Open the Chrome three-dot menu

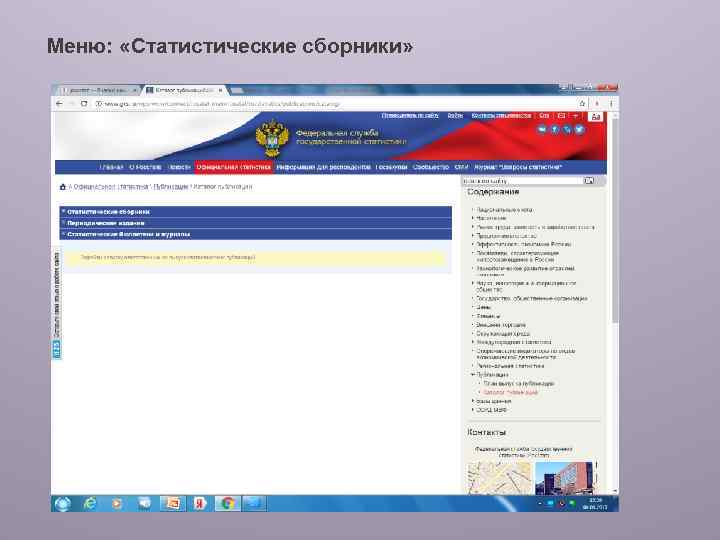pos(611,104)
